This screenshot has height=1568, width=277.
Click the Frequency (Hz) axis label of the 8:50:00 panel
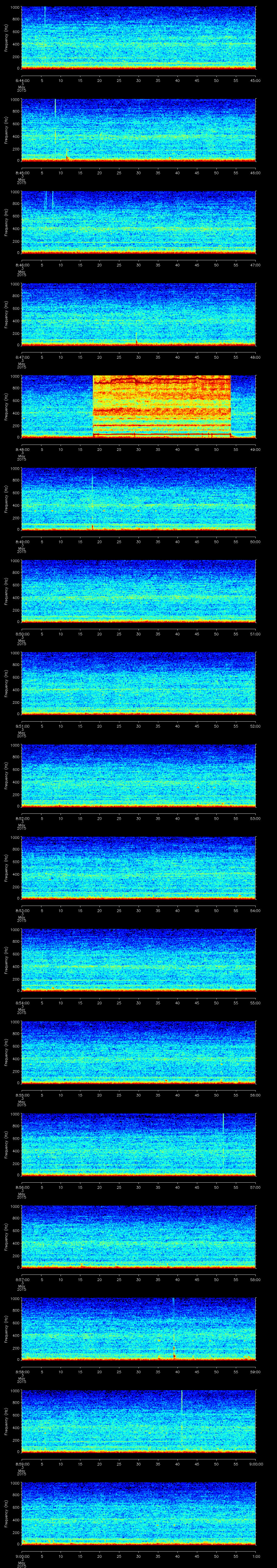click(x=6, y=591)
